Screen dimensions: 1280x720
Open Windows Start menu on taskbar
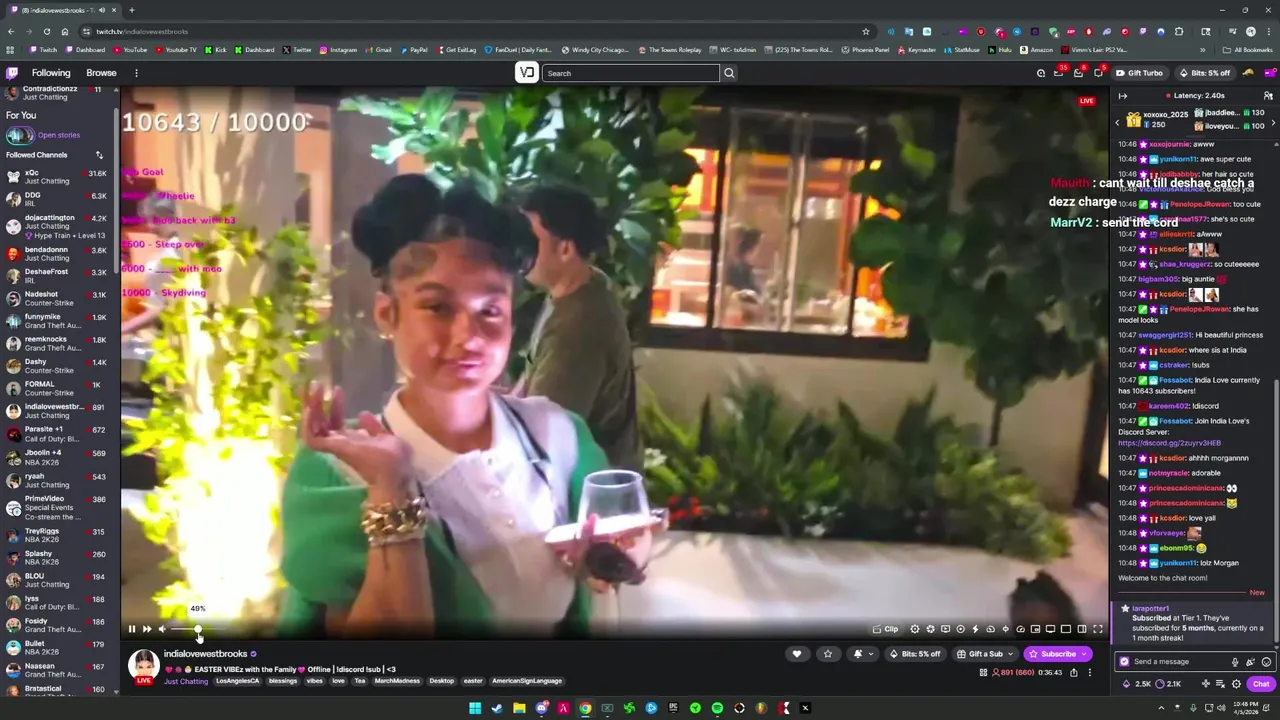[x=475, y=708]
